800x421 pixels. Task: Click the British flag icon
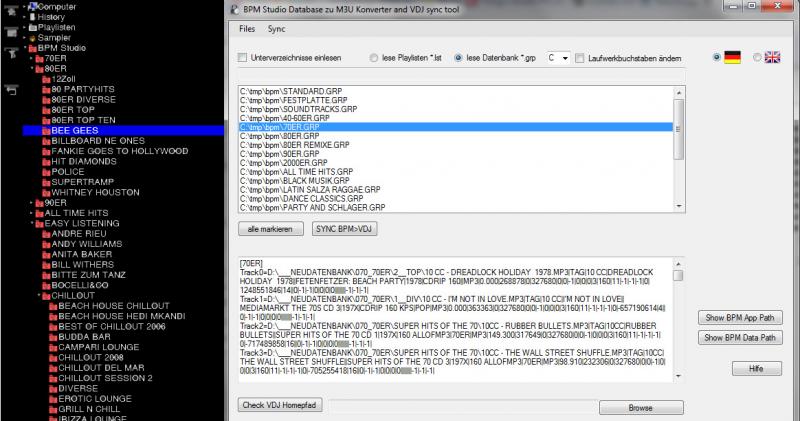(x=772, y=58)
